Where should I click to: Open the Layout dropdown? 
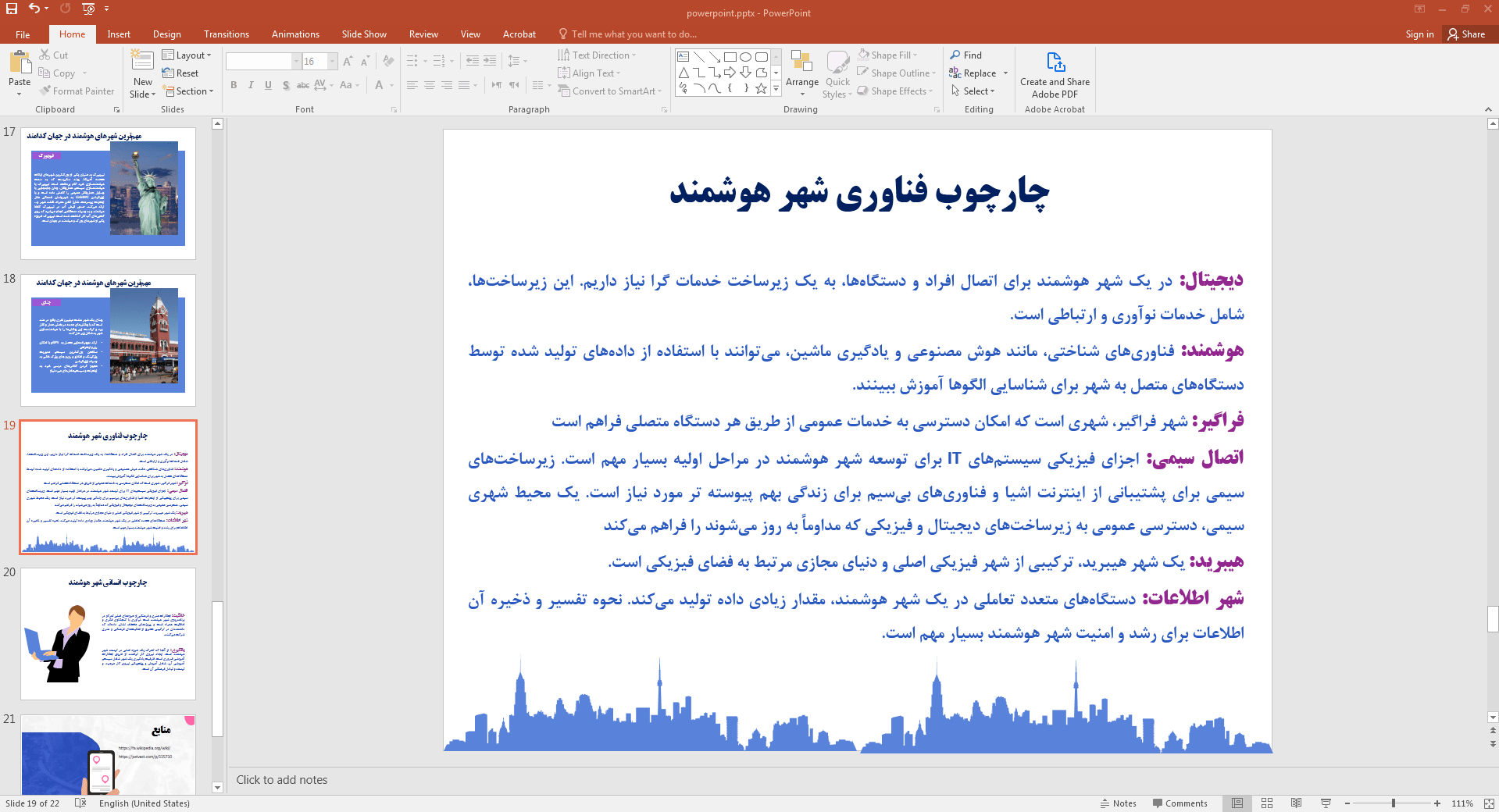point(187,55)
